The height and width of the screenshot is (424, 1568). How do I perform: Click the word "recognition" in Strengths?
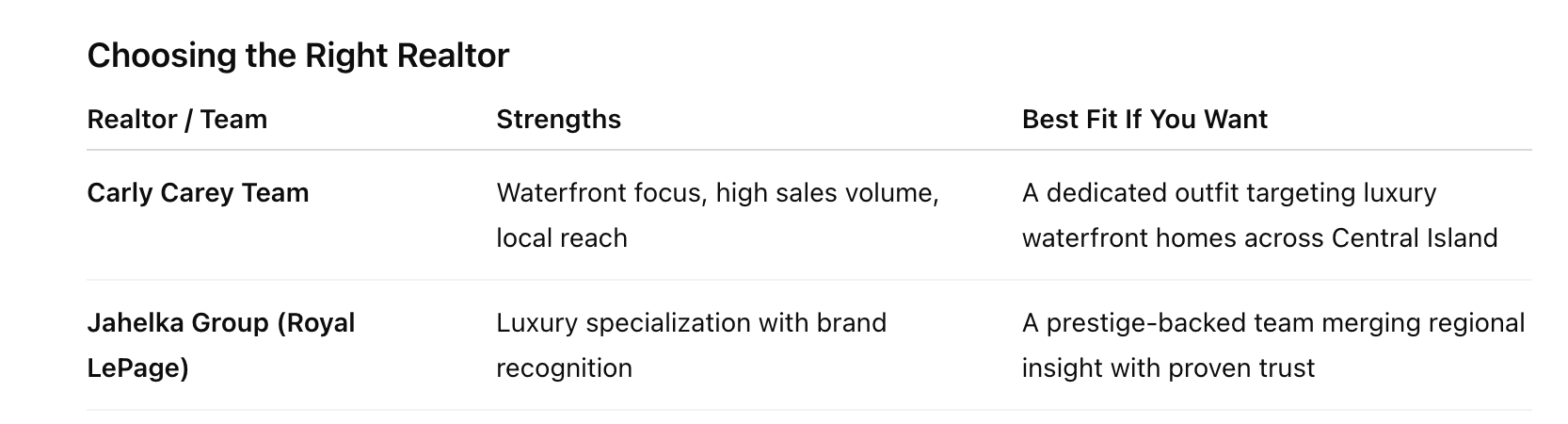pyautogui.click(x=564, y=368)
